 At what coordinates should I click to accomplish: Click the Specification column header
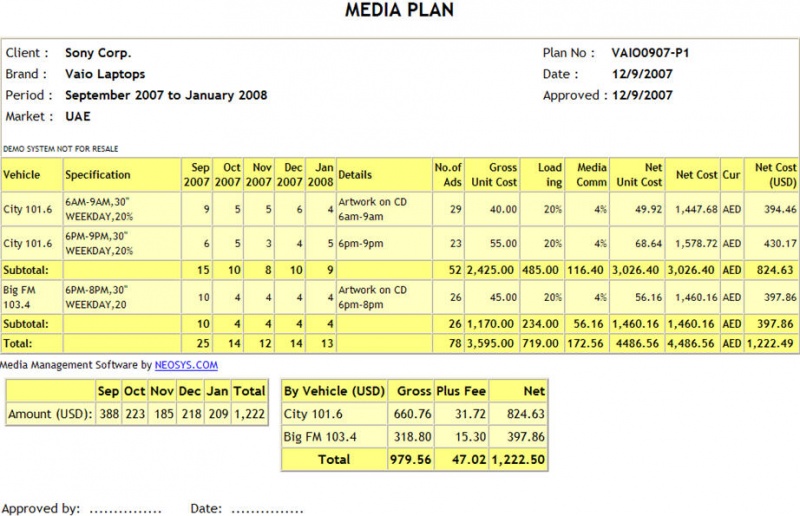(97, 175)
